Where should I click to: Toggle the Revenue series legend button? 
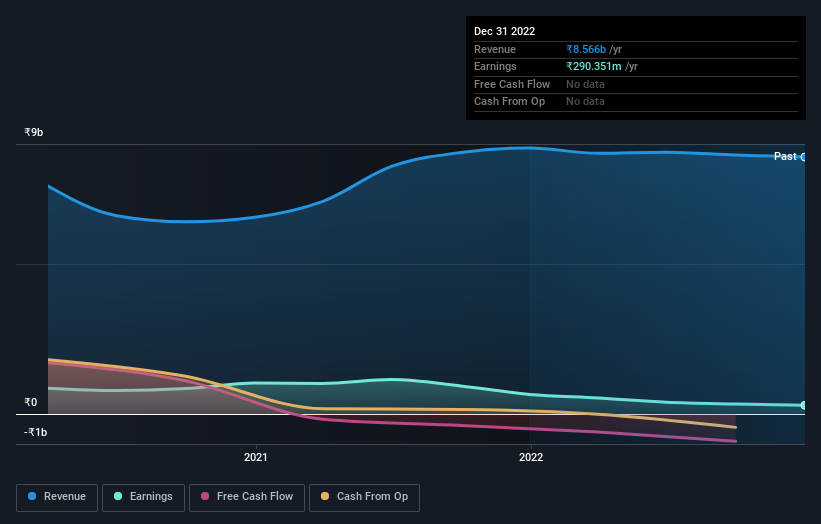point(57,497)
